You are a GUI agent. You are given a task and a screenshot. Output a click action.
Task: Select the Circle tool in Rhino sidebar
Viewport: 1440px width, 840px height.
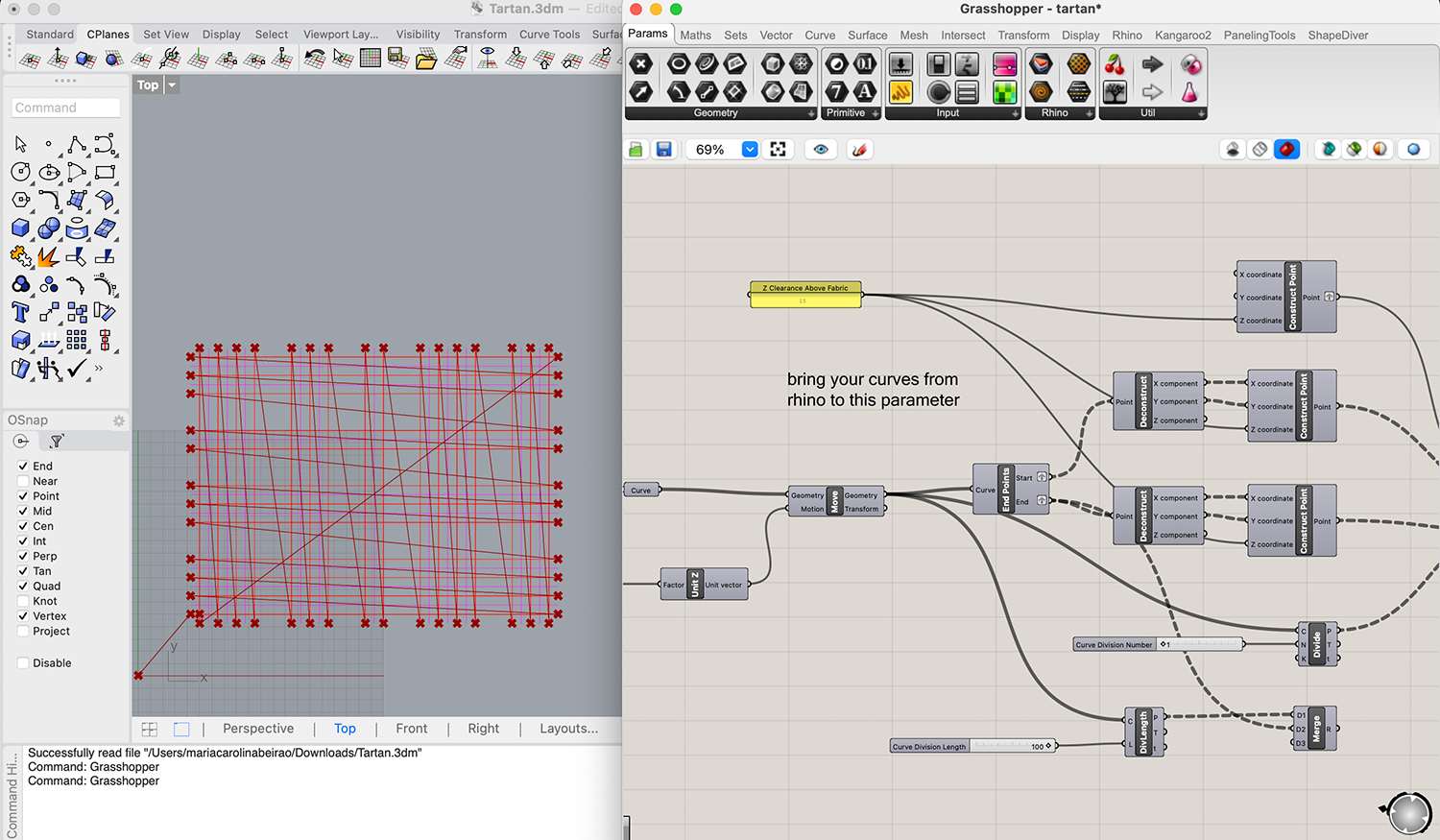pyautogui.click(x=21, y=172)
